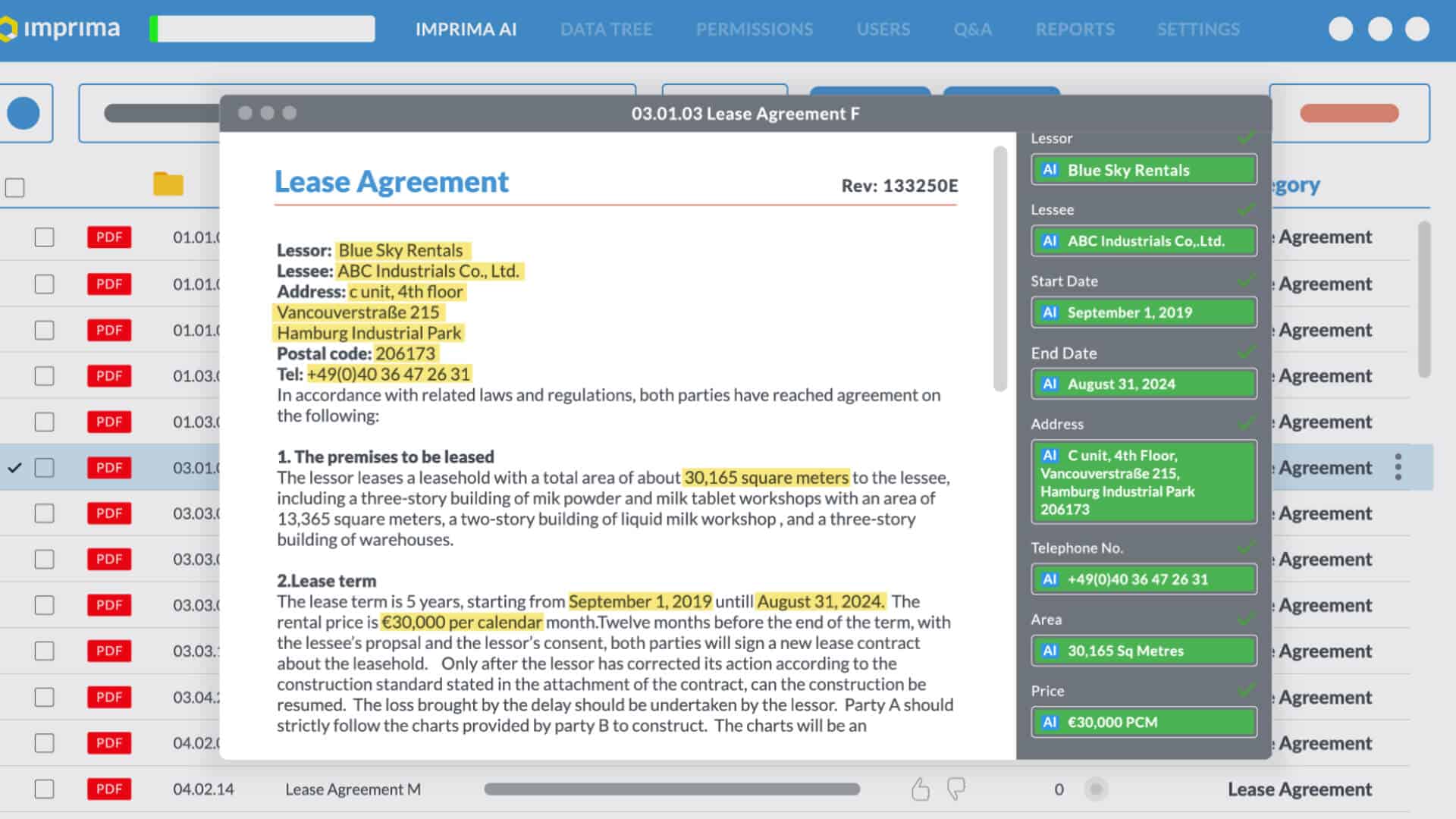Check the checkbox on the highlighted 03.01 row
The height and width of the screenshot is (819, 1456).
45,468
